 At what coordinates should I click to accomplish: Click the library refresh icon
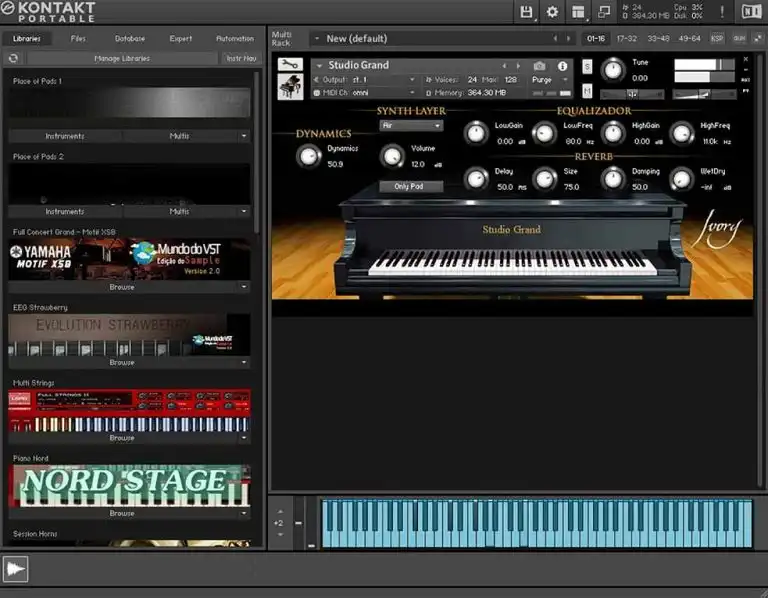coord(13,58)
